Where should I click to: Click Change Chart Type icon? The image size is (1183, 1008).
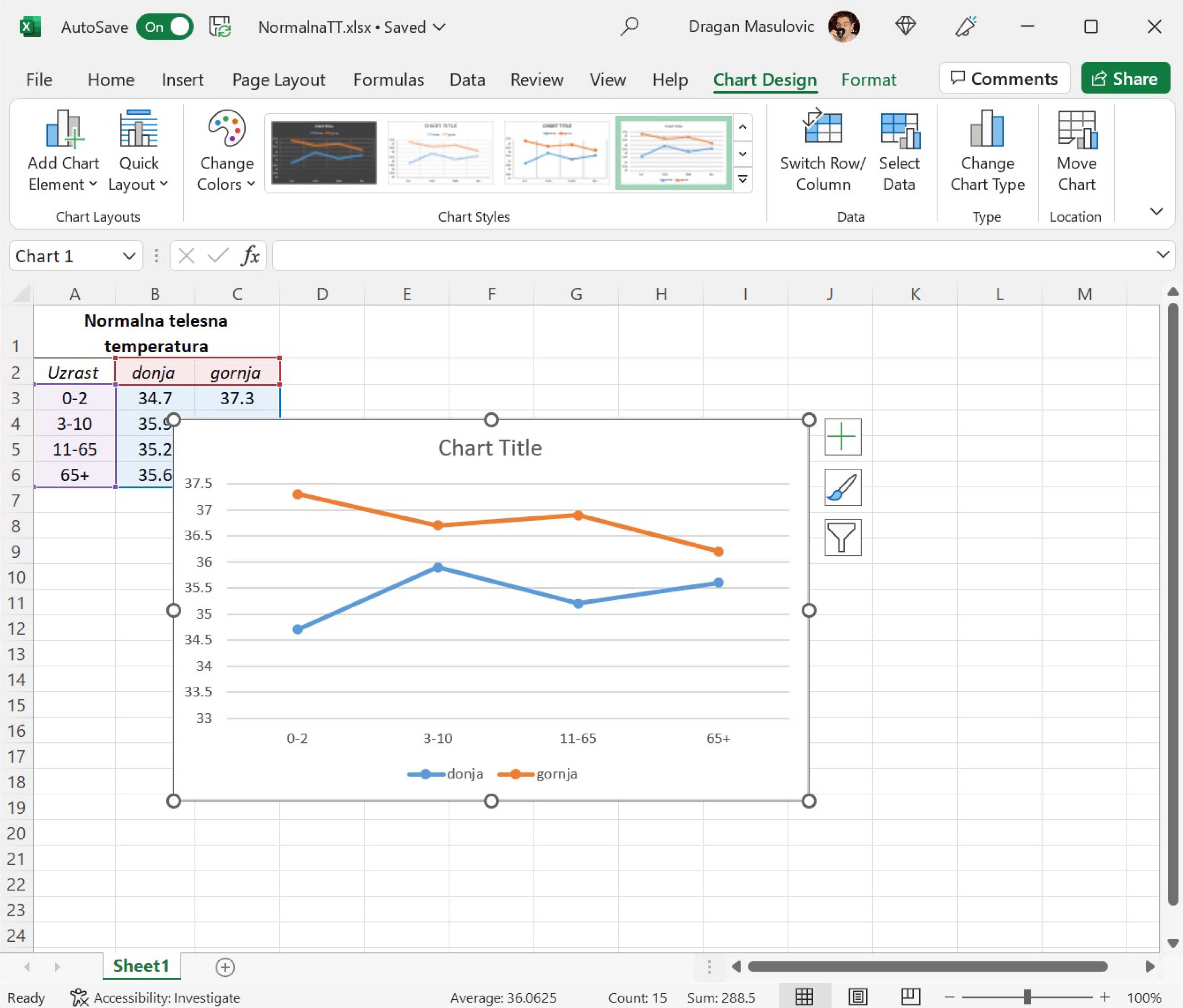[987, 128]
